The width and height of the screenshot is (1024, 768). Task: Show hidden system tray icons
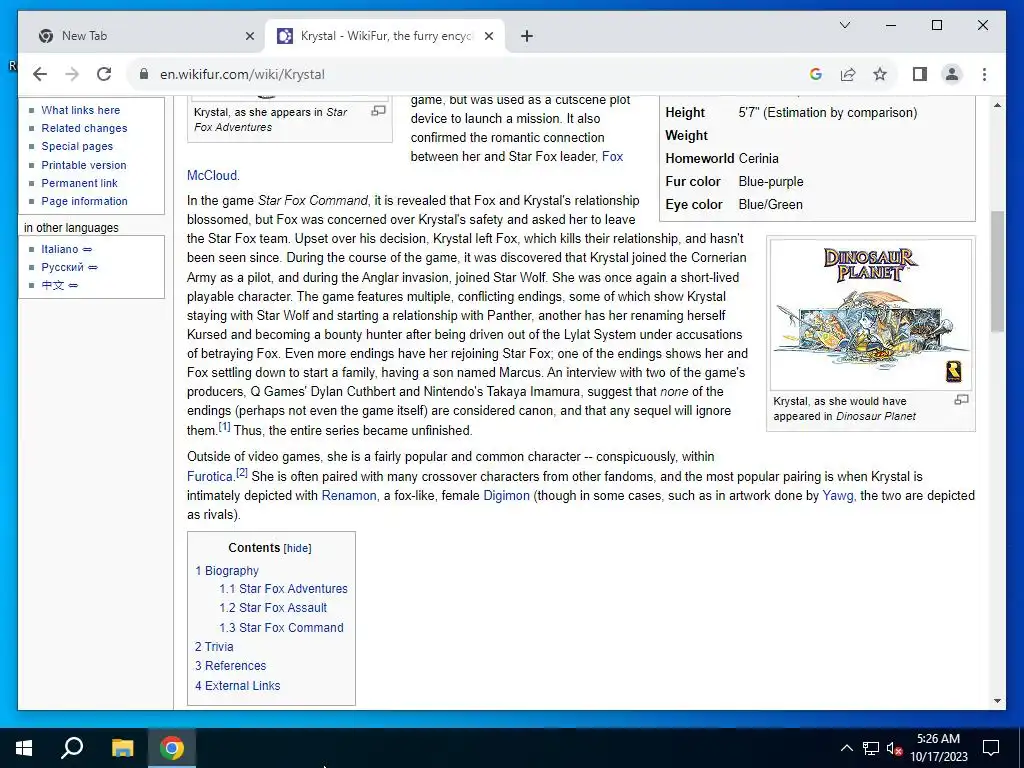tap(846, 748)
